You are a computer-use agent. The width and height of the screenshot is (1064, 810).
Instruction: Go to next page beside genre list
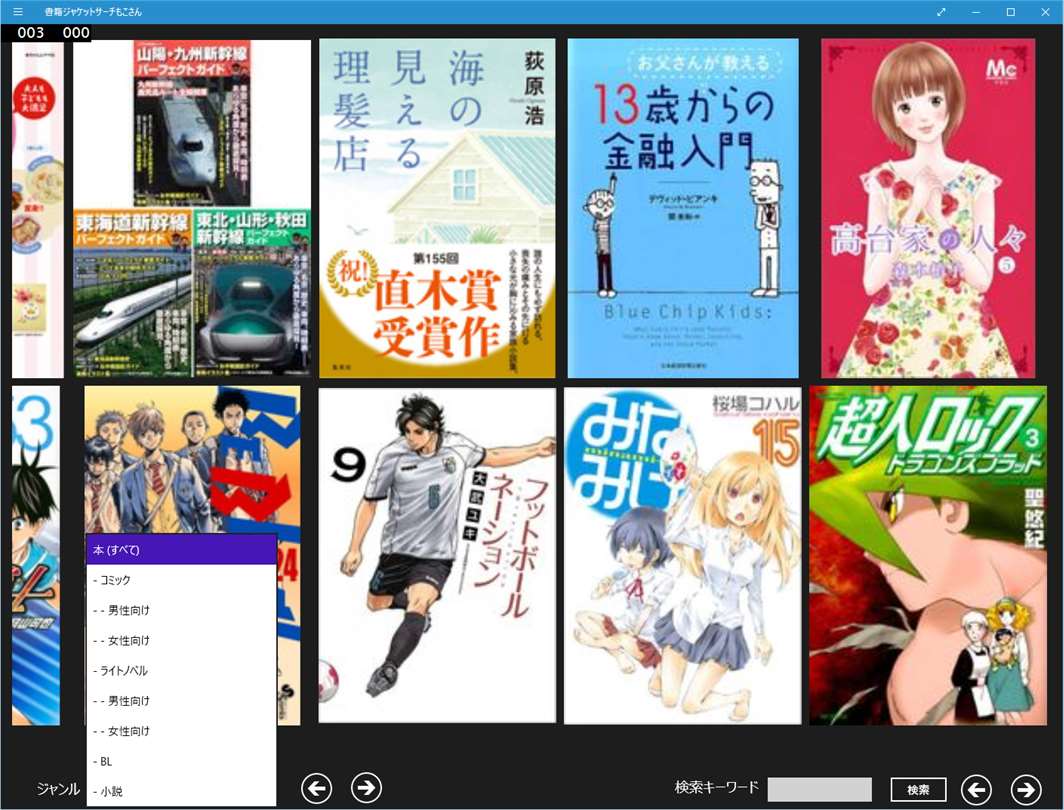click(366, 788)
